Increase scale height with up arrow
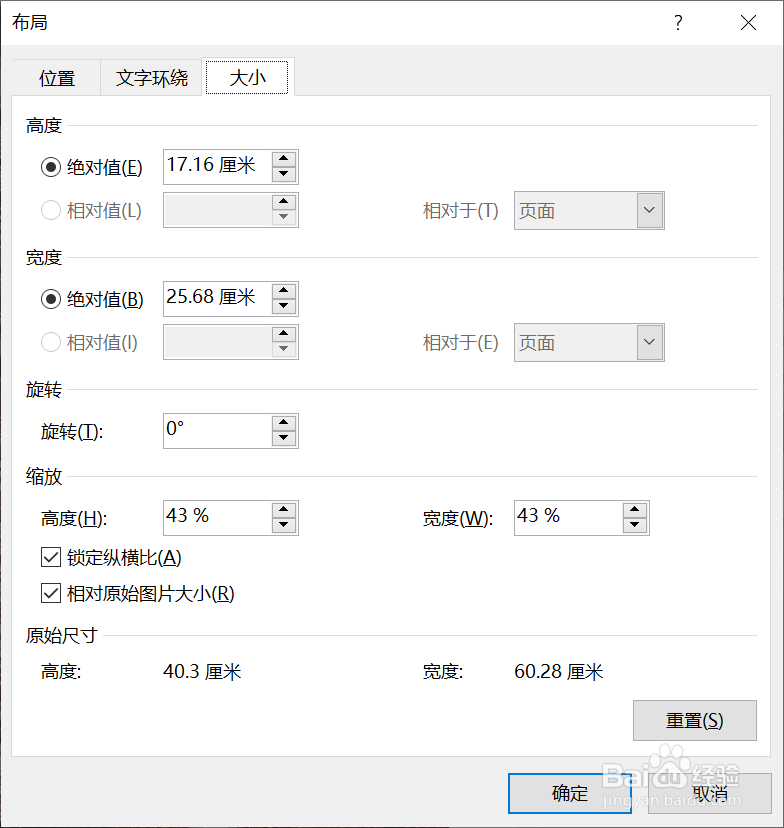Screen dimensions: 784x828 click(x=284, y=510)
